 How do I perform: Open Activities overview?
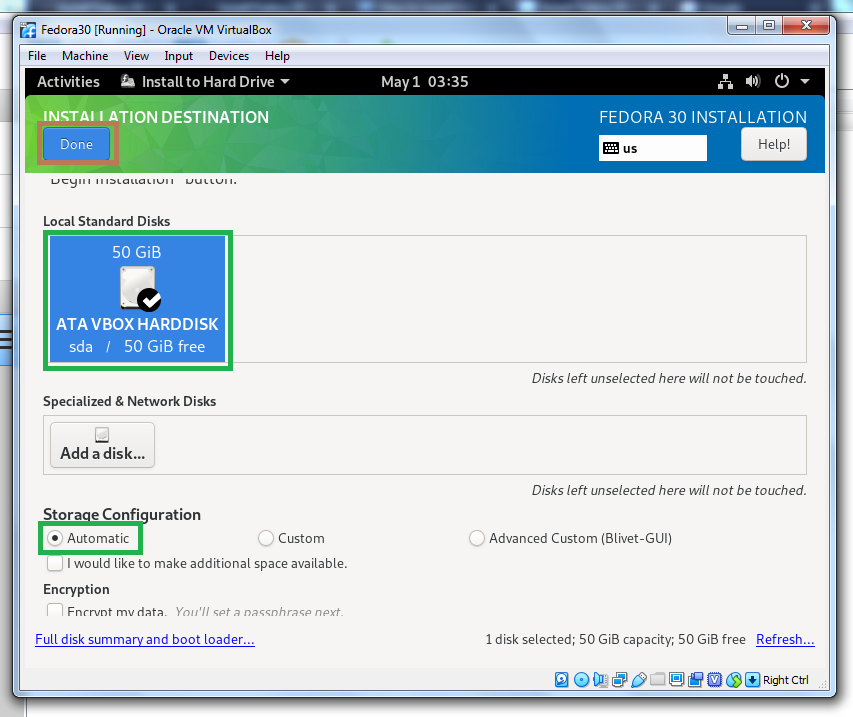tap(68, 82)
